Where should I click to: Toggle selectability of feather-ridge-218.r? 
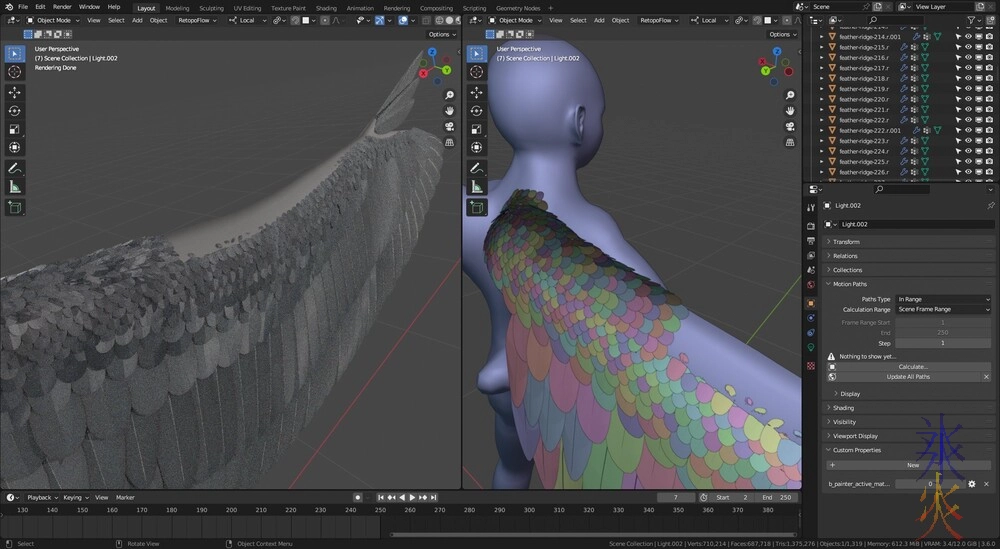coord(957,78)
